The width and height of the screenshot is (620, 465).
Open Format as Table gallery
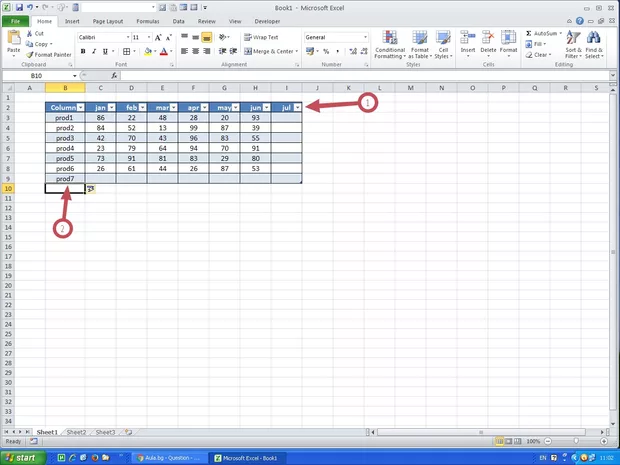click(420, 44)
